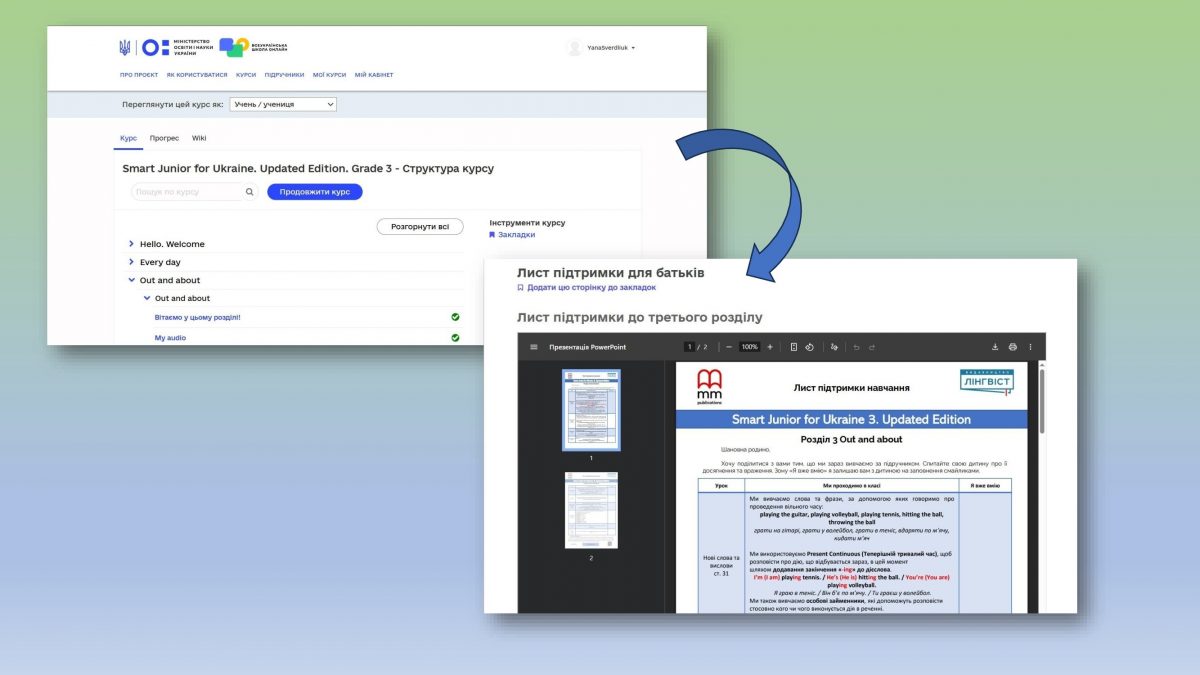This screenshot has height=675, width=1200.
Task: Open Вітаємо у цьому розділі! lesson link
Action: (197, 317)
